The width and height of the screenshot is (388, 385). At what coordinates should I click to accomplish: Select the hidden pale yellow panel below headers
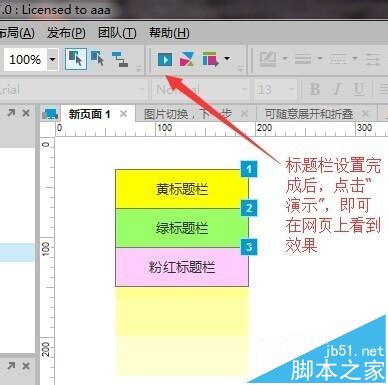point(182,332)
